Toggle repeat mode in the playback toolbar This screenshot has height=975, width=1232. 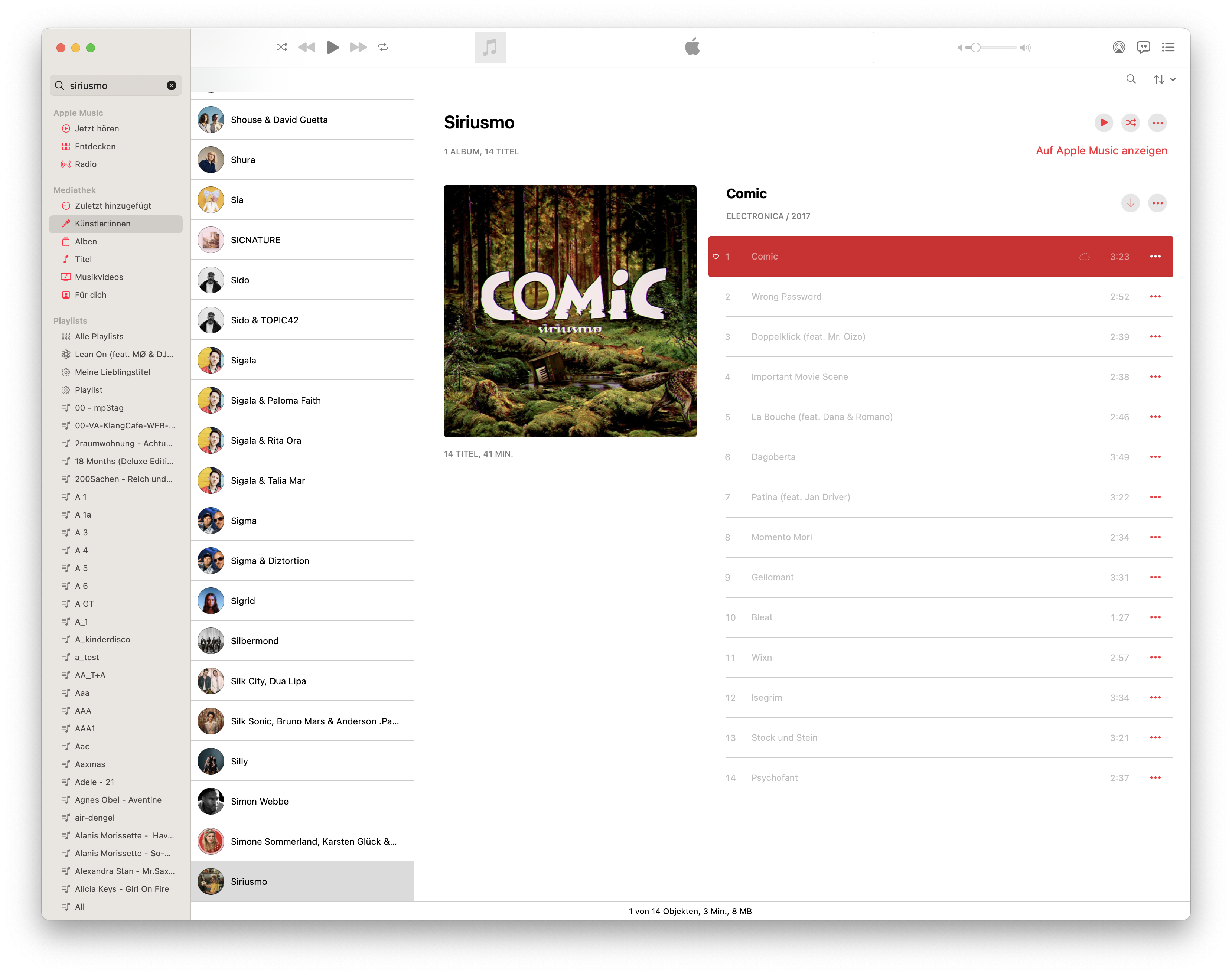(383, 48)
